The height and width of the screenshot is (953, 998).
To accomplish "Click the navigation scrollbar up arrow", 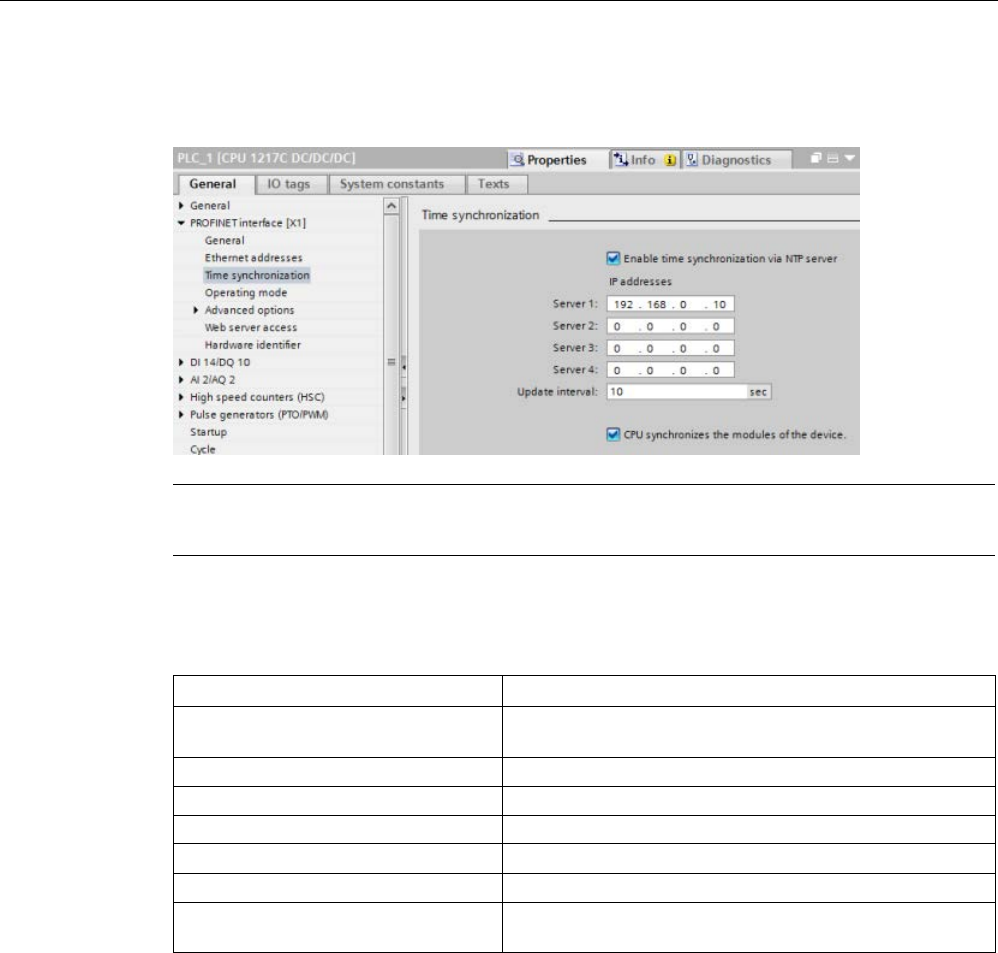I will click(x=391, y=206).
